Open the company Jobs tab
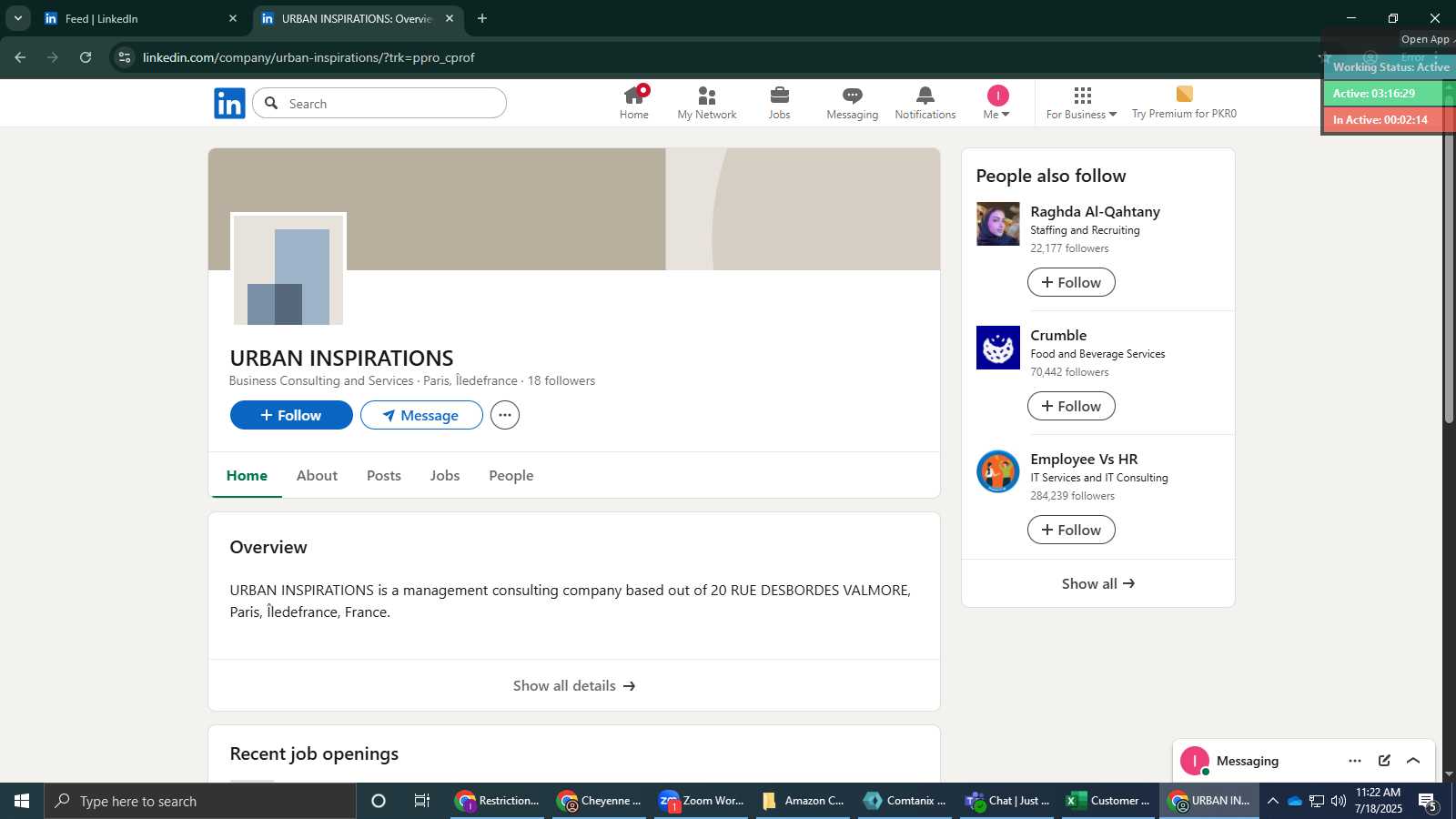The width and height of the screenshot is (1456, 819). (445, 475)
